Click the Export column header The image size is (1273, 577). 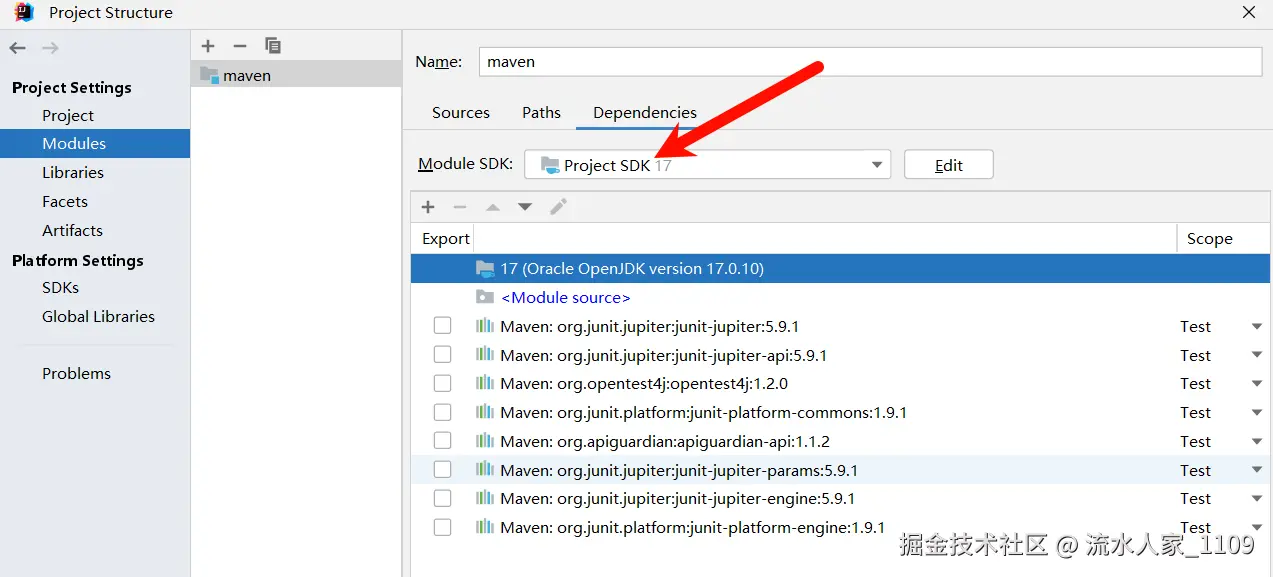pos(445,238)
